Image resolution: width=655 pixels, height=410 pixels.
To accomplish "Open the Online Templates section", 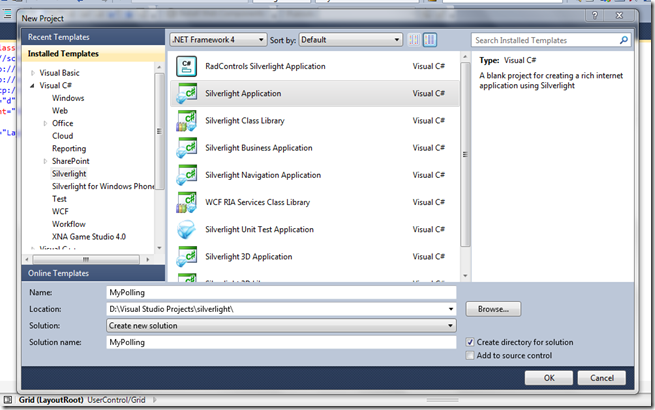I will (93, 273).
